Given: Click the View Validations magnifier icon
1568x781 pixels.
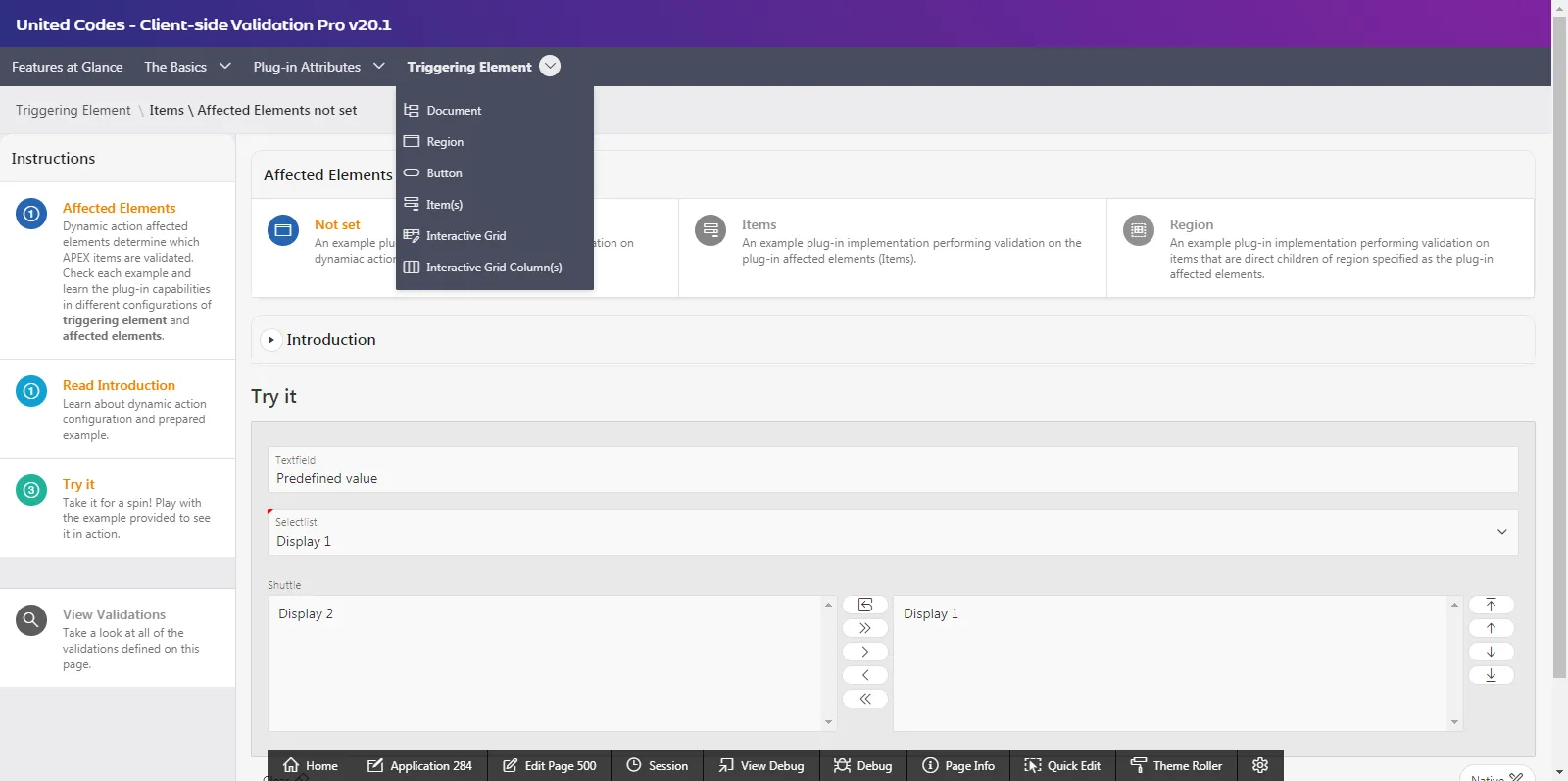Looking at the screenshot, I should [x=31, y=619].
